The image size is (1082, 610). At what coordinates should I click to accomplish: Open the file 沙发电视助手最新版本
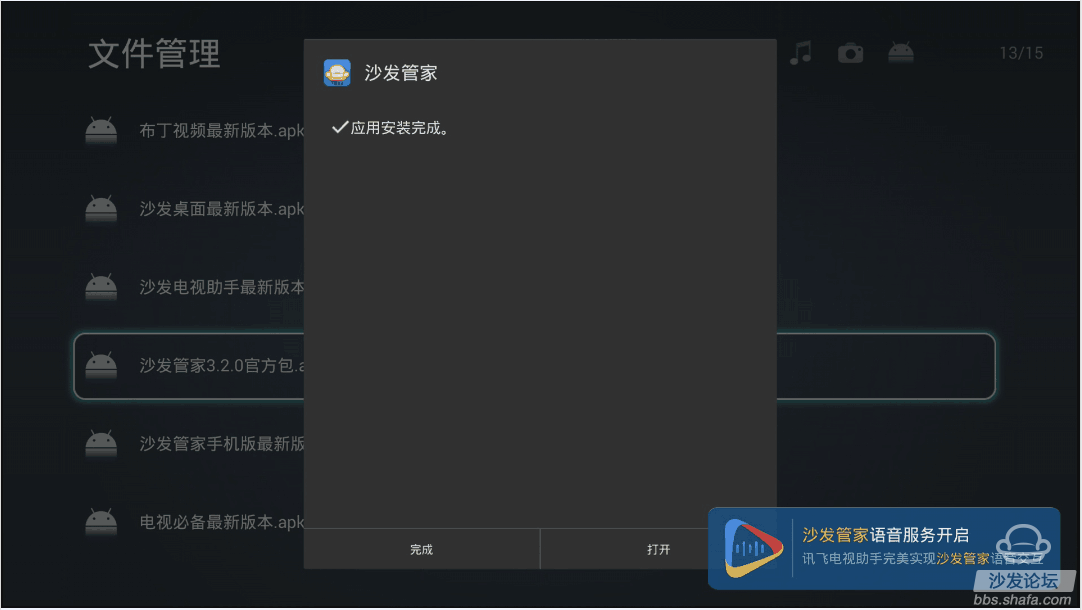tap(222, 287)
